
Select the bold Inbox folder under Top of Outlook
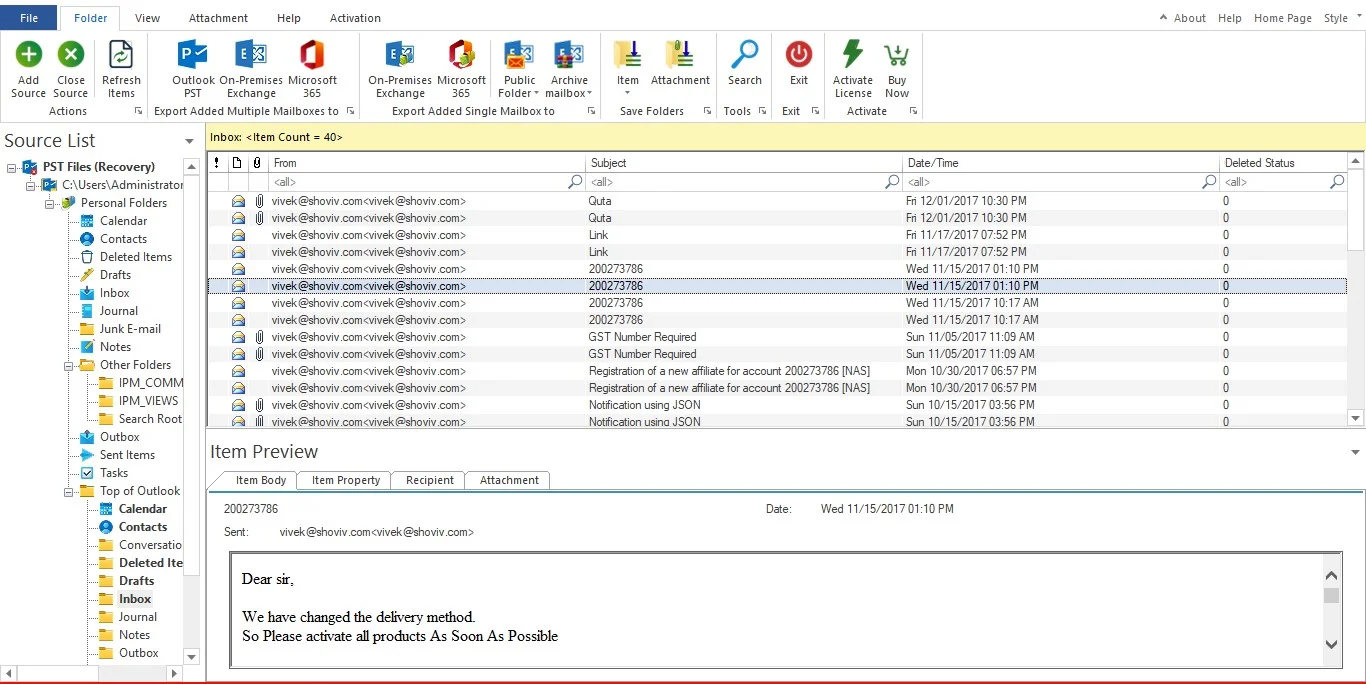(135, 599)
